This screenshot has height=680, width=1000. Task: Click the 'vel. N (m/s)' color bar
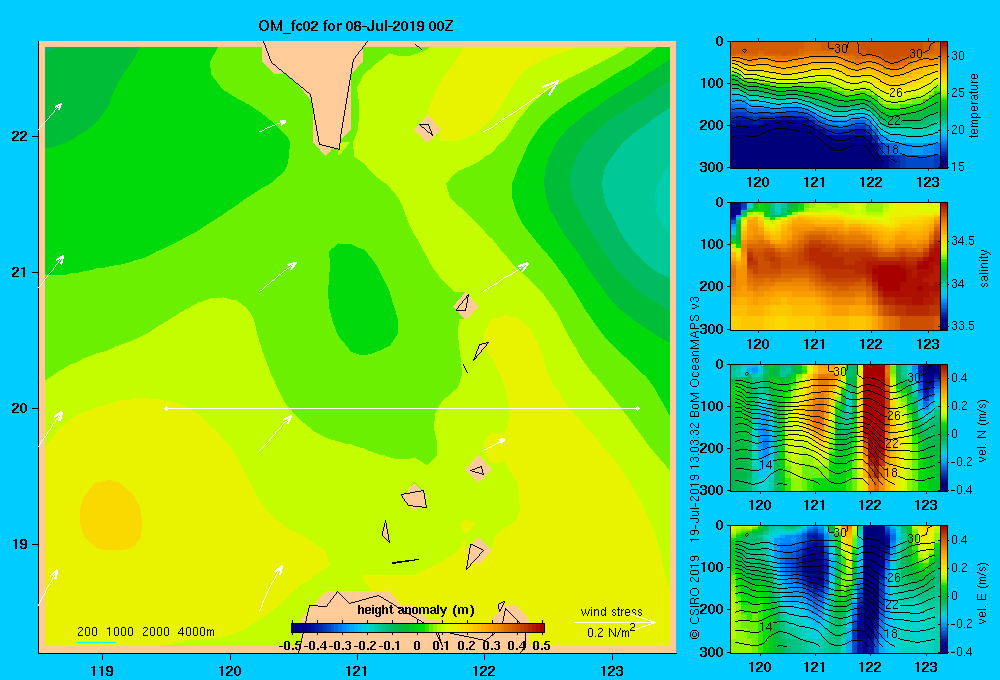coord(944,427)
